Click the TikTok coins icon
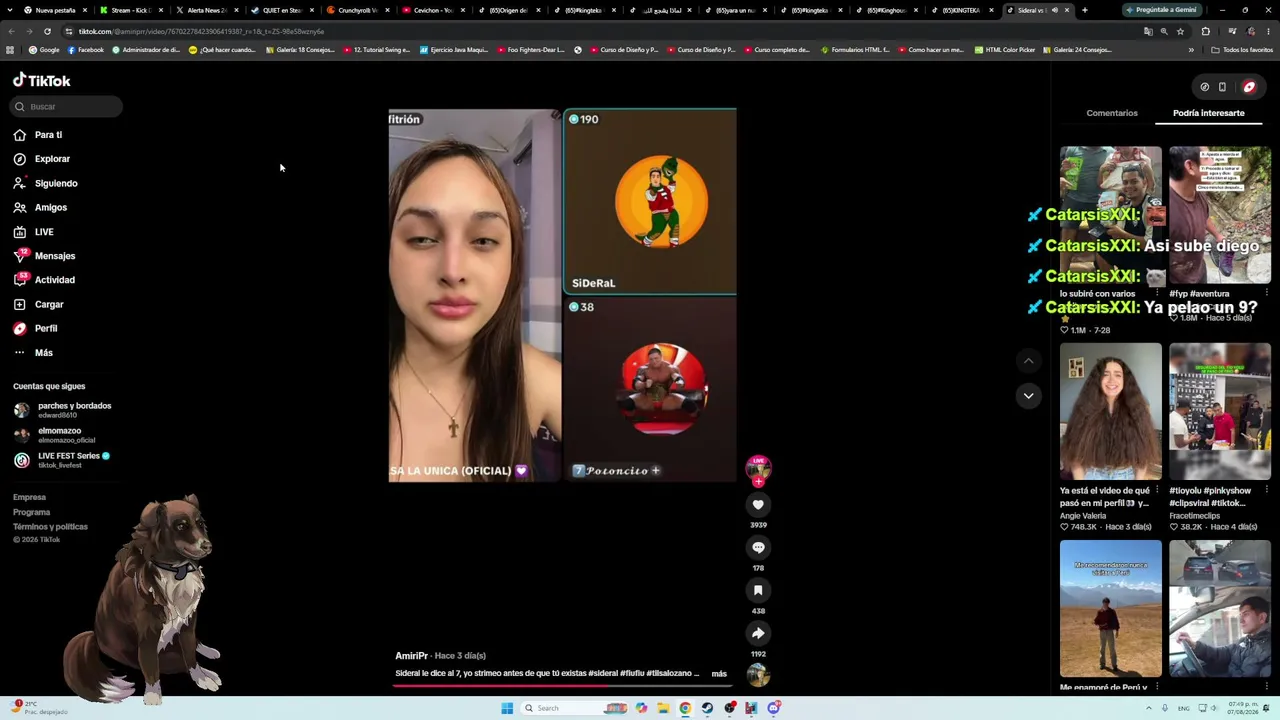 pyautogui.click(x=1205, y=87)
